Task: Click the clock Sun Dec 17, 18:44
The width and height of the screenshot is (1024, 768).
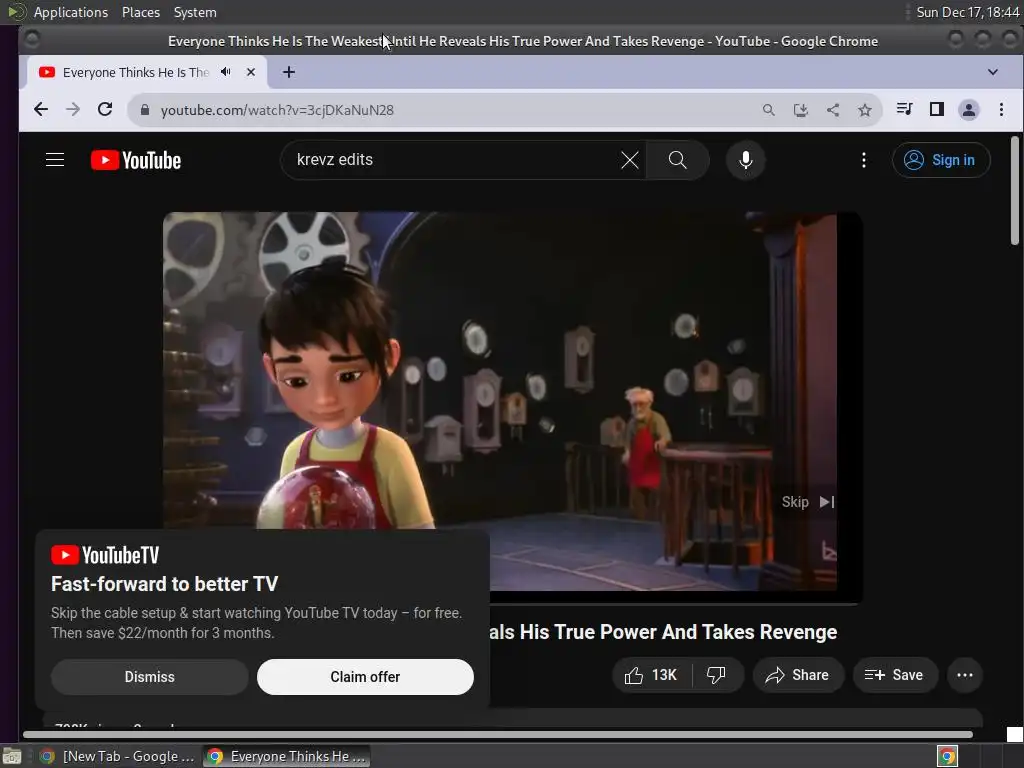Action: pos(967,12)
